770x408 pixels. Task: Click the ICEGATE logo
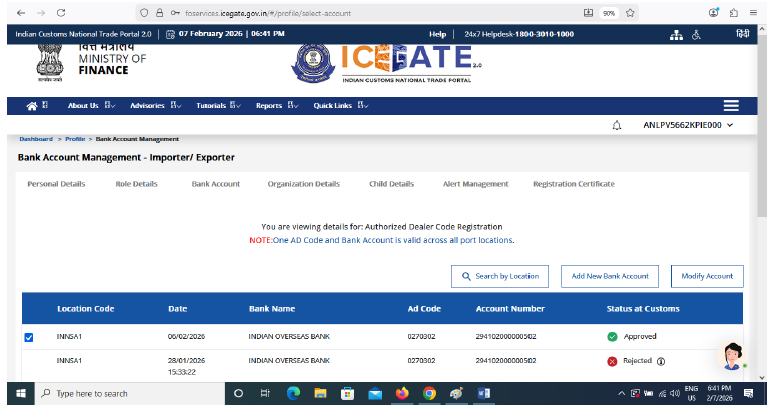pyautogui.click(x=386, y=64)
